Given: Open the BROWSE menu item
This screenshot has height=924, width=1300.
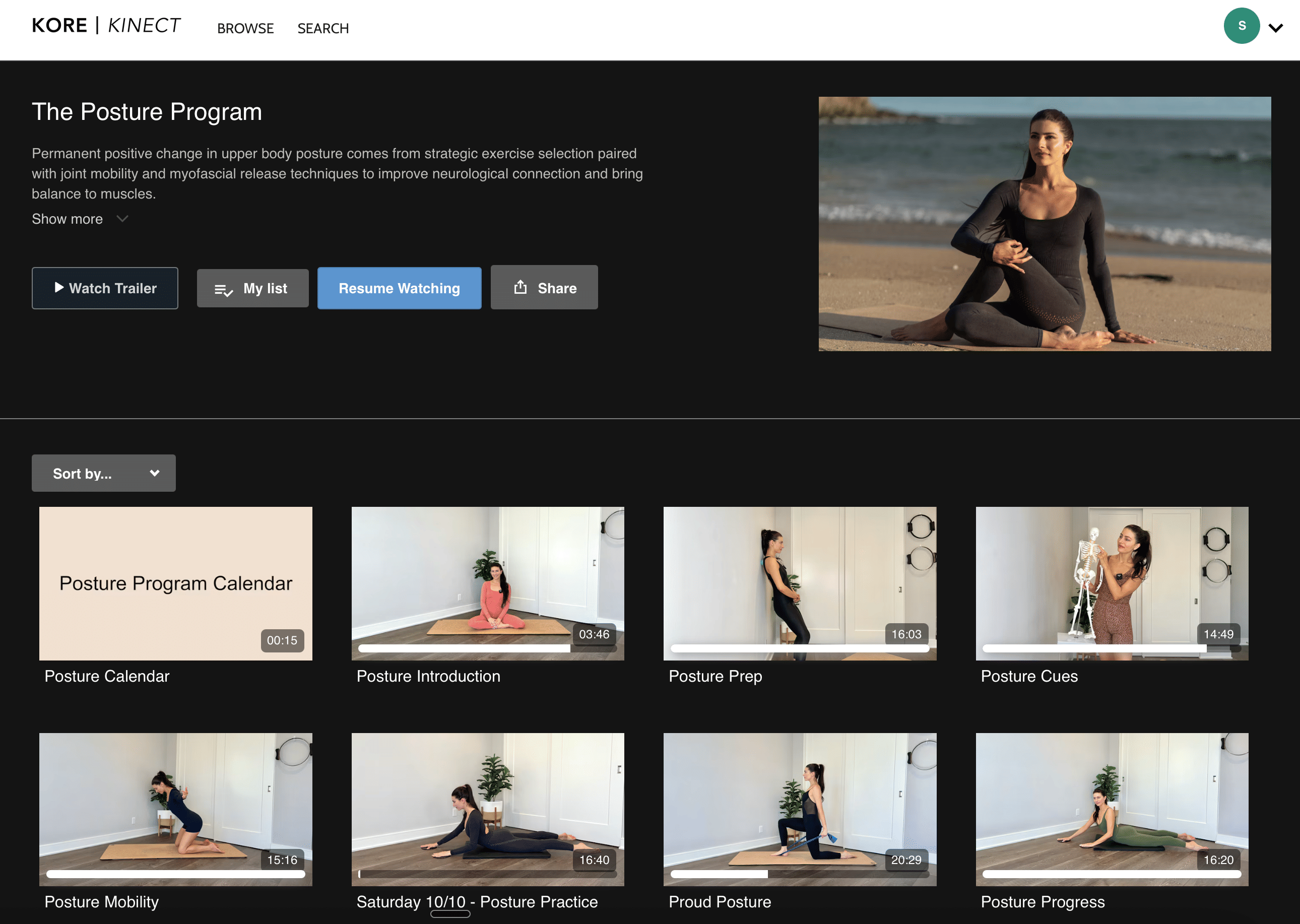Looking at the screenshot, I should [x=245, y=28].
